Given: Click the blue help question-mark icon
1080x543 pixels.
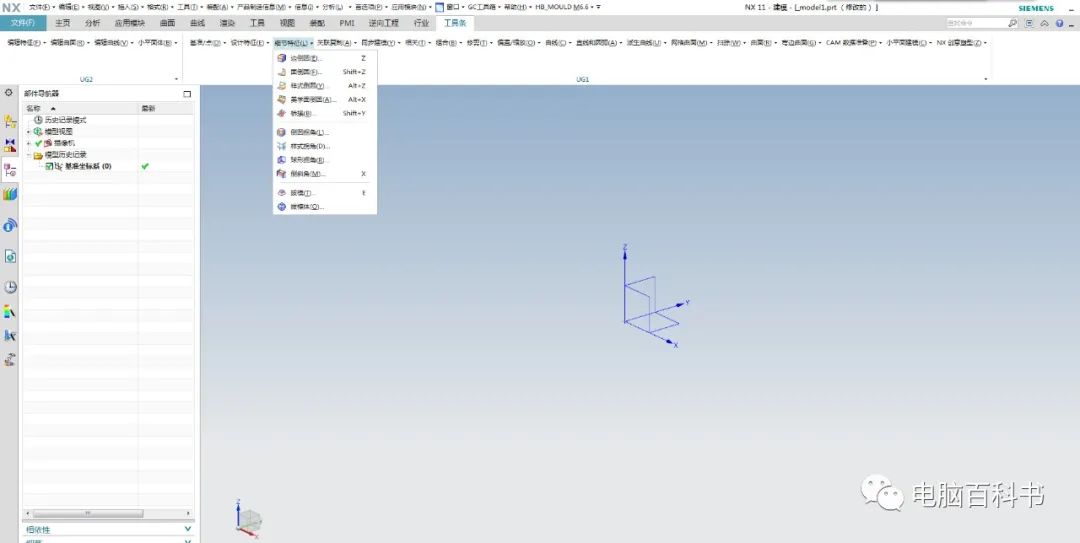Looking at the screenshot, I should 1059,22.
